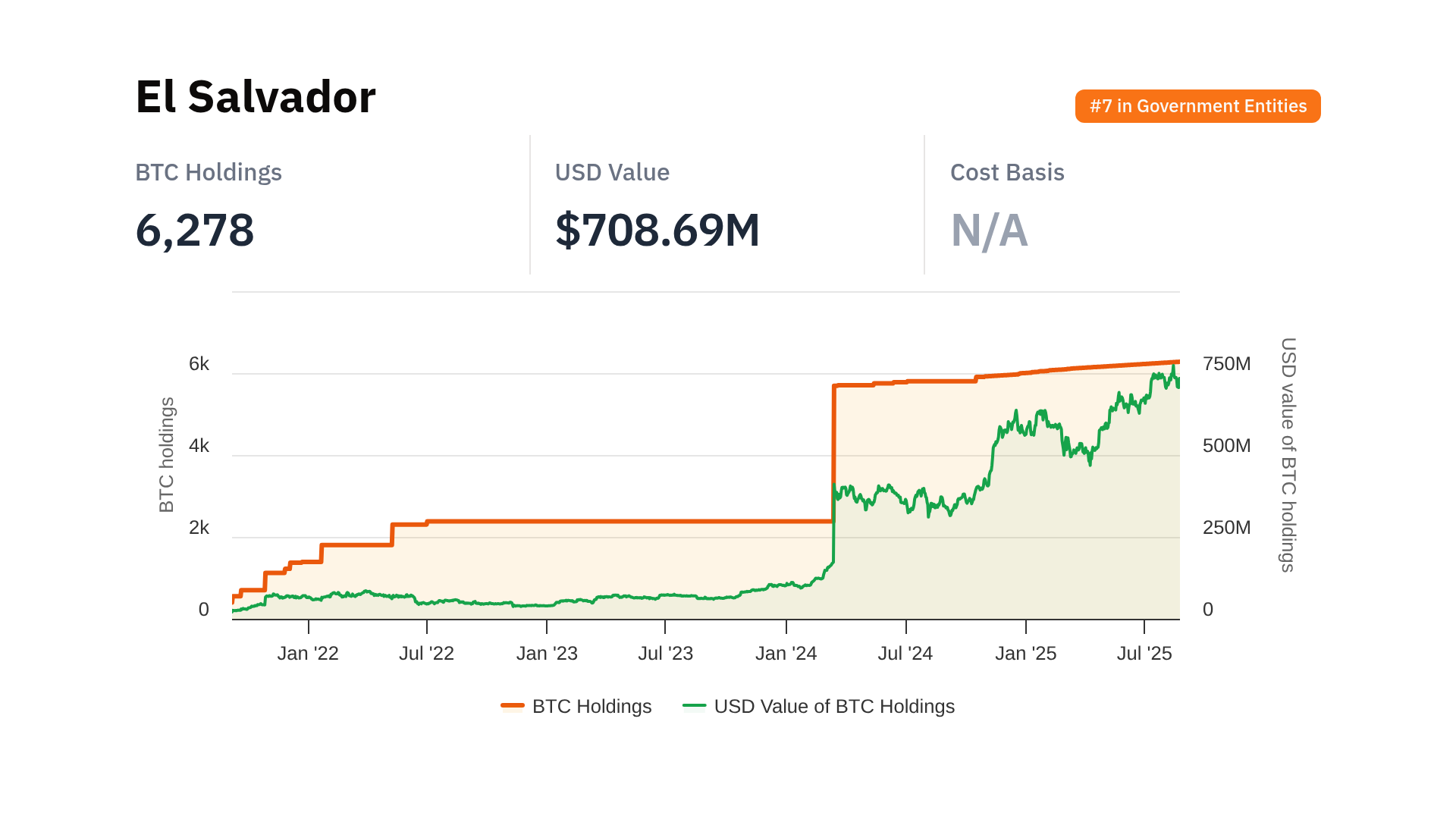Click the 6k left axis tick label
This screenshot has width=1456, height=819.
tap(199, 364)
